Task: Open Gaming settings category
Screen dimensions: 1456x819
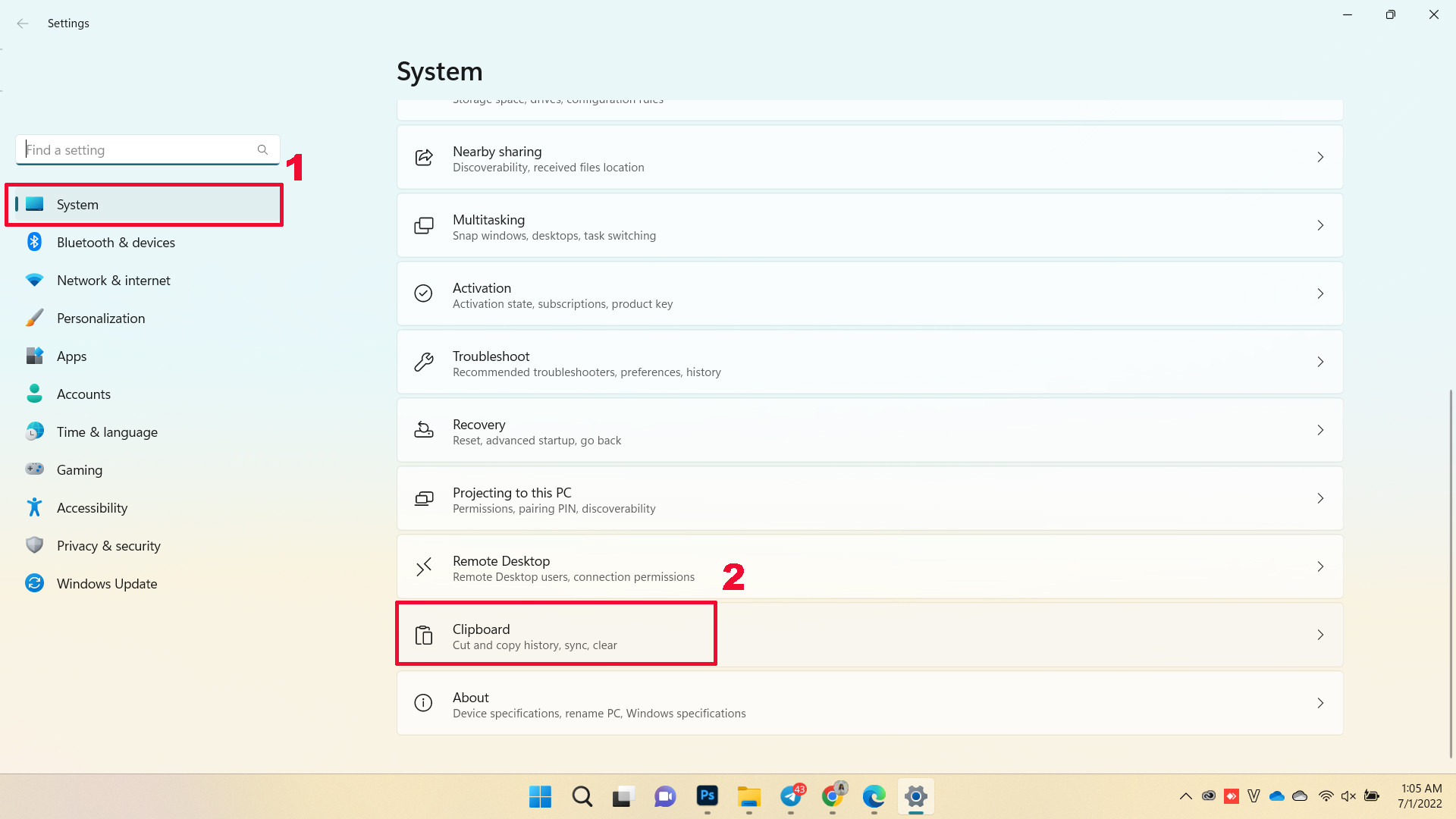Action: (147, 469)
